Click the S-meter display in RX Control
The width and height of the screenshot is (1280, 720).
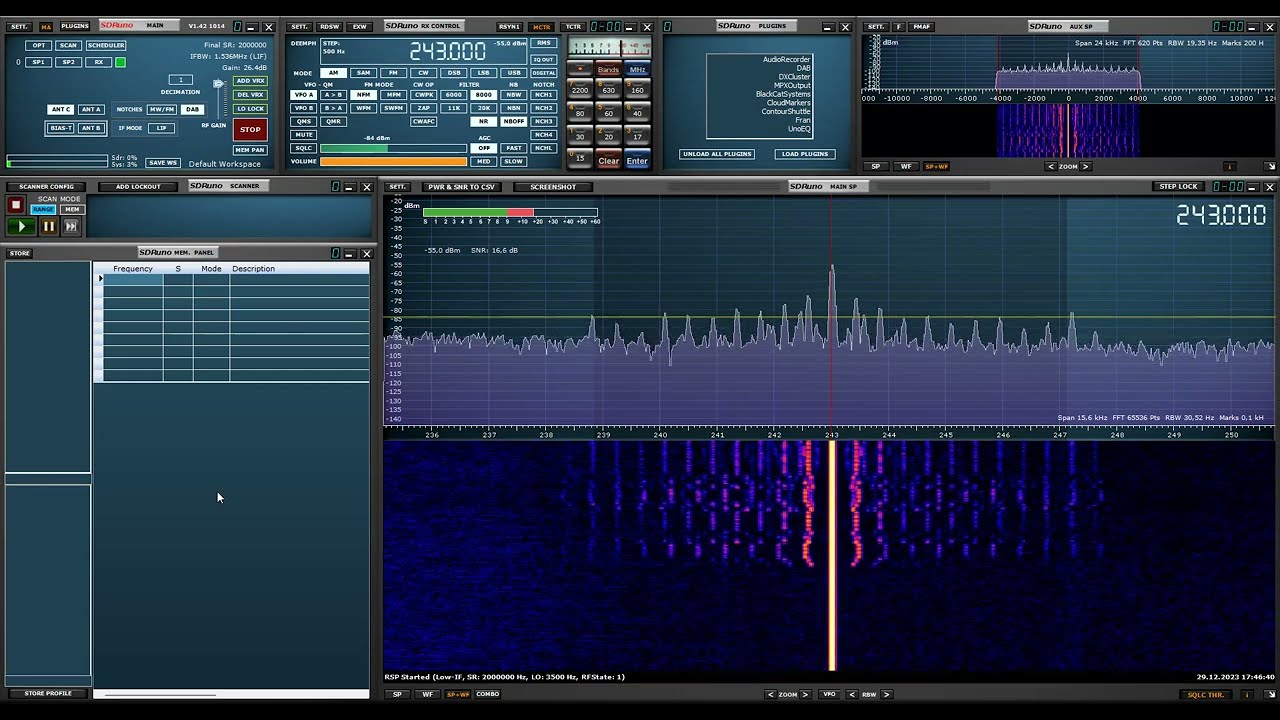click(x=609, y=47)
